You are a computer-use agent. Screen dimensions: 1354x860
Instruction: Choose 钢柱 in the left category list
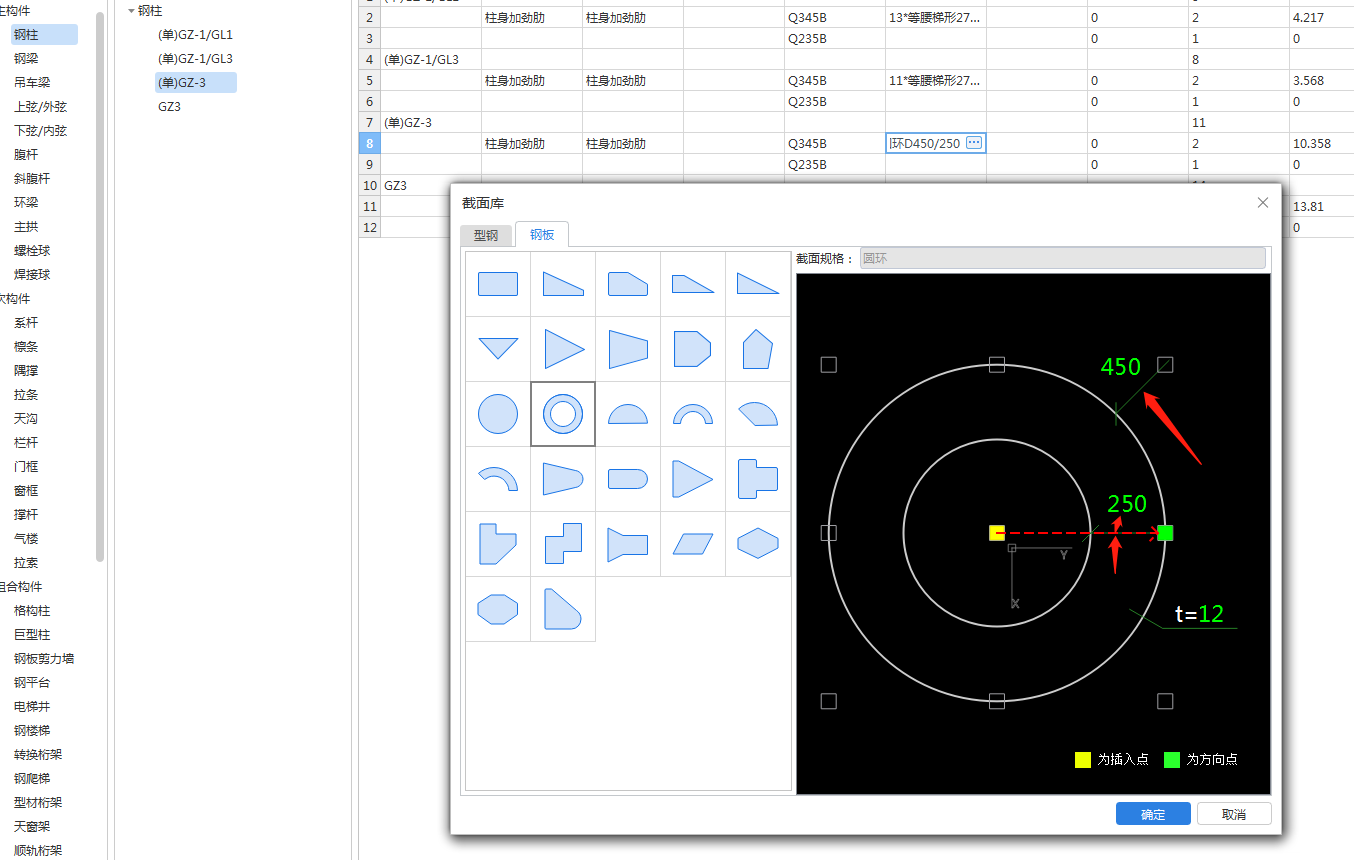click(x=44, y=34)
